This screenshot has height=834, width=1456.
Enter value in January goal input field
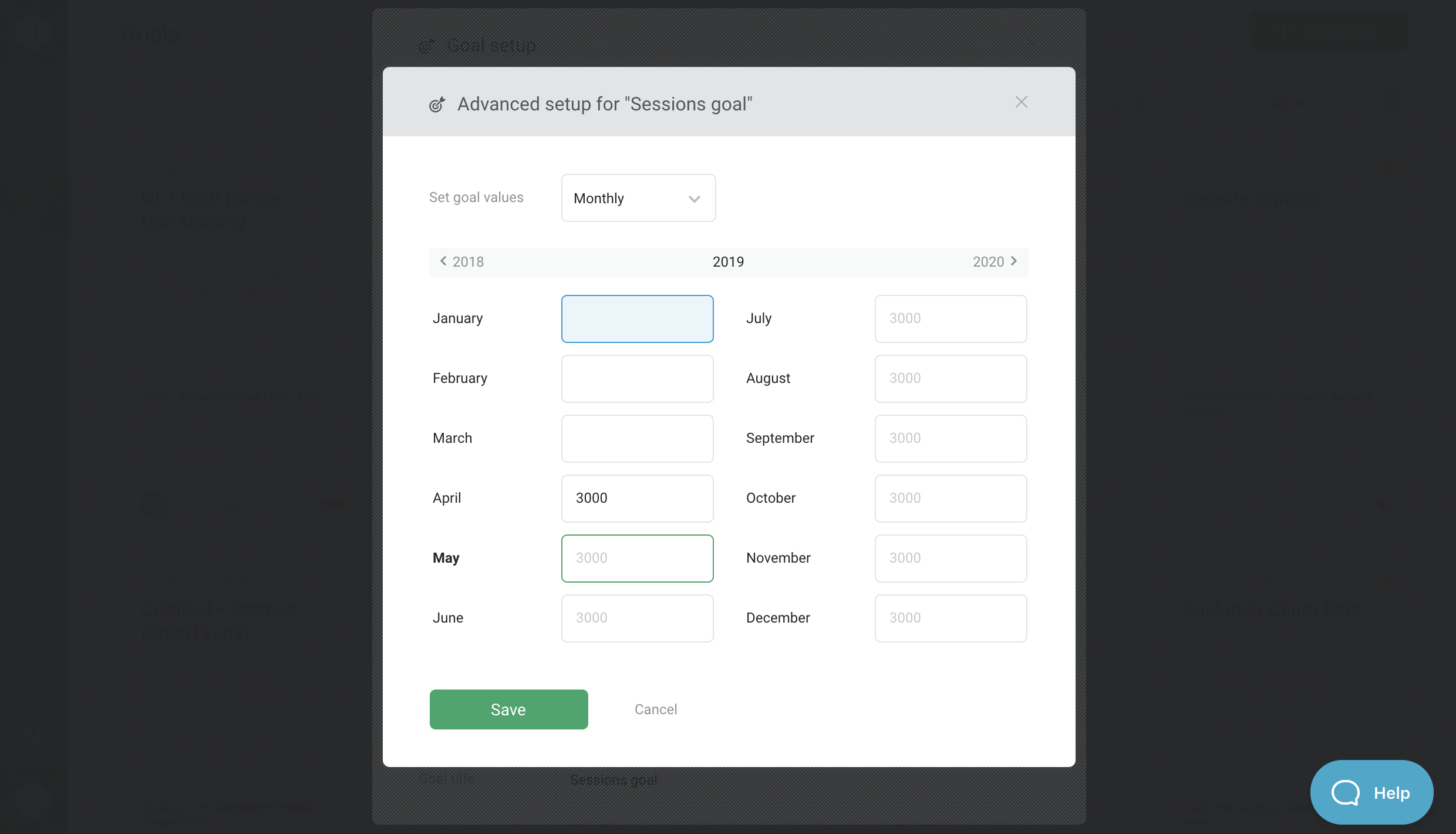(637, 318)
